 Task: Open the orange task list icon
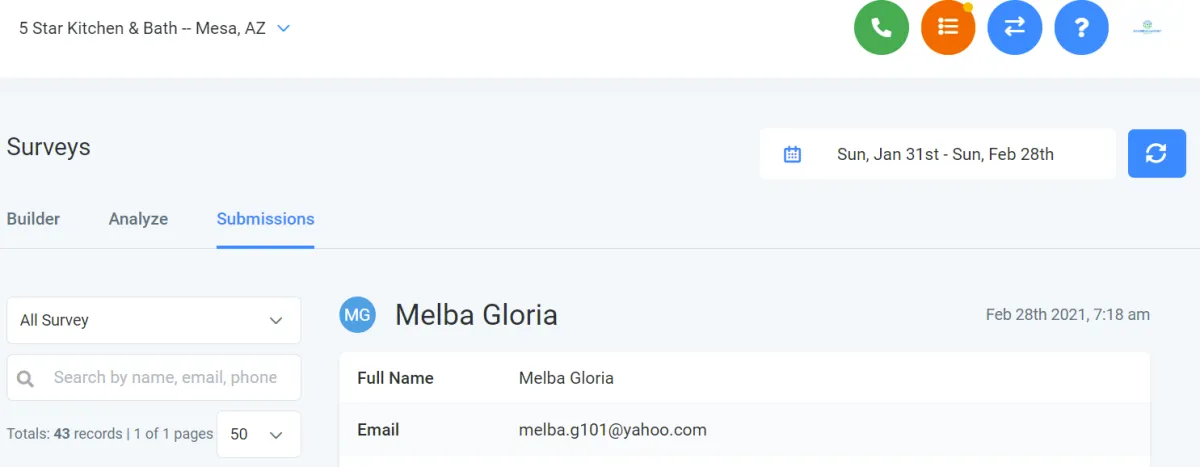(948, 28)
